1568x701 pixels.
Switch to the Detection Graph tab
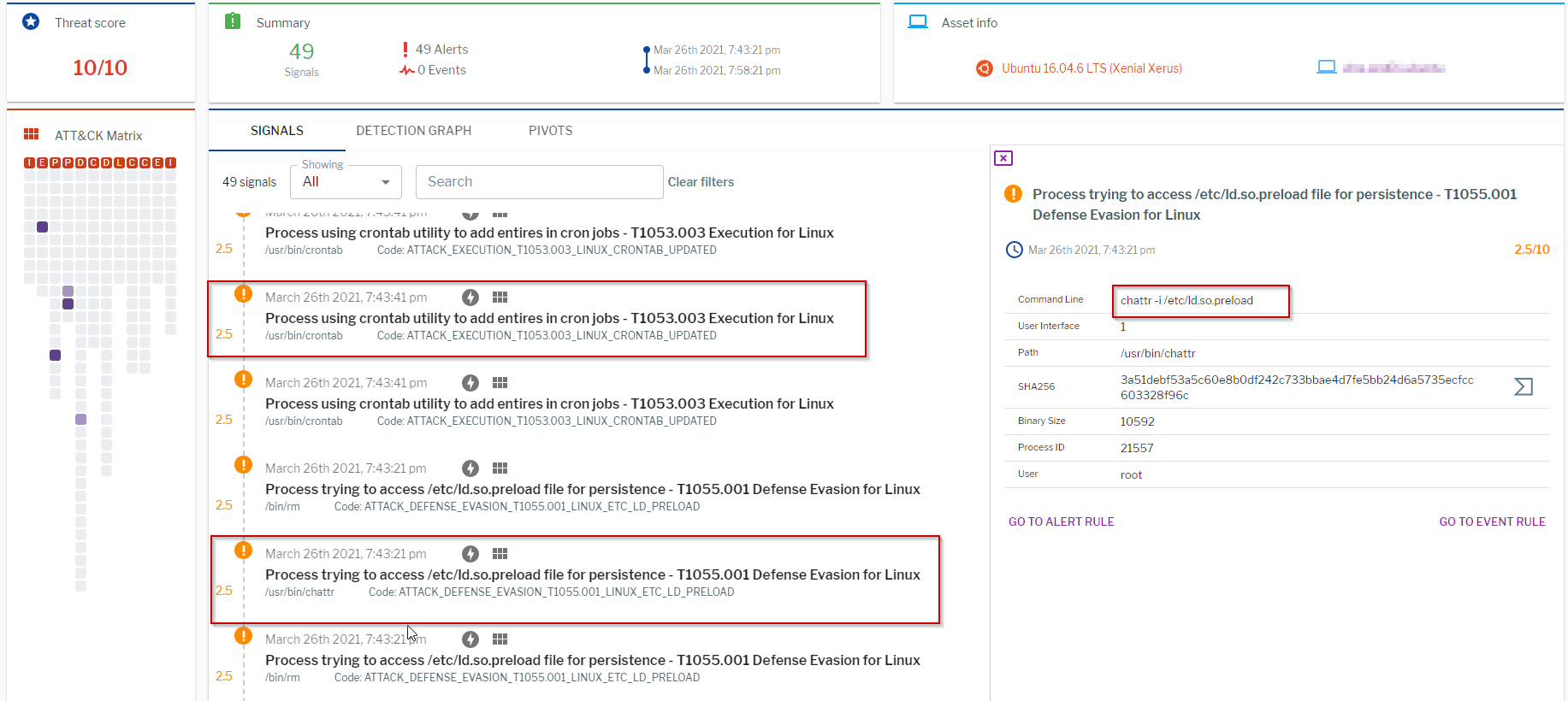tap(413, 131)
